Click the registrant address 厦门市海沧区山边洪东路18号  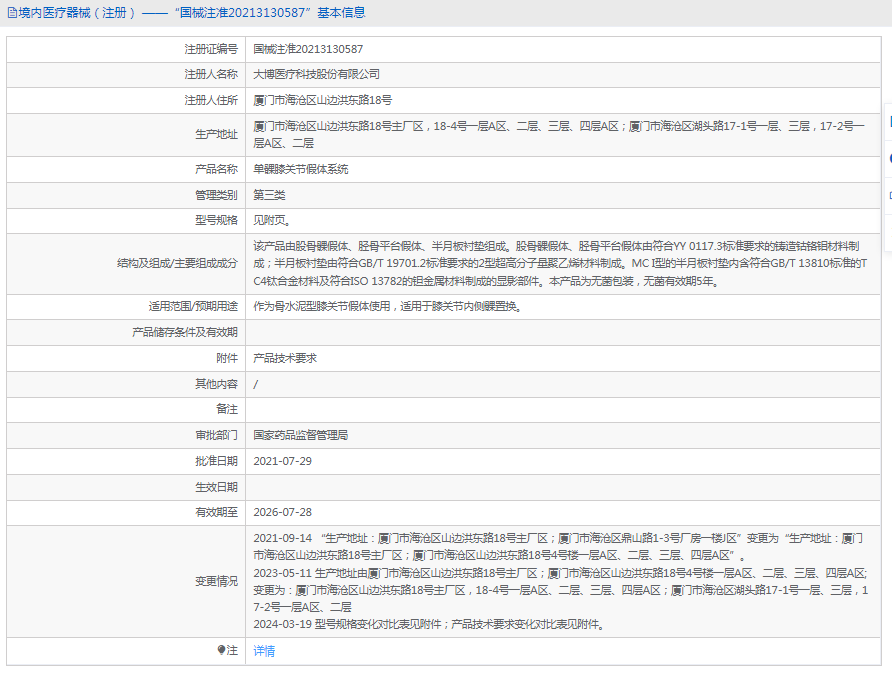pyautogui.click(x=323, y=101)
